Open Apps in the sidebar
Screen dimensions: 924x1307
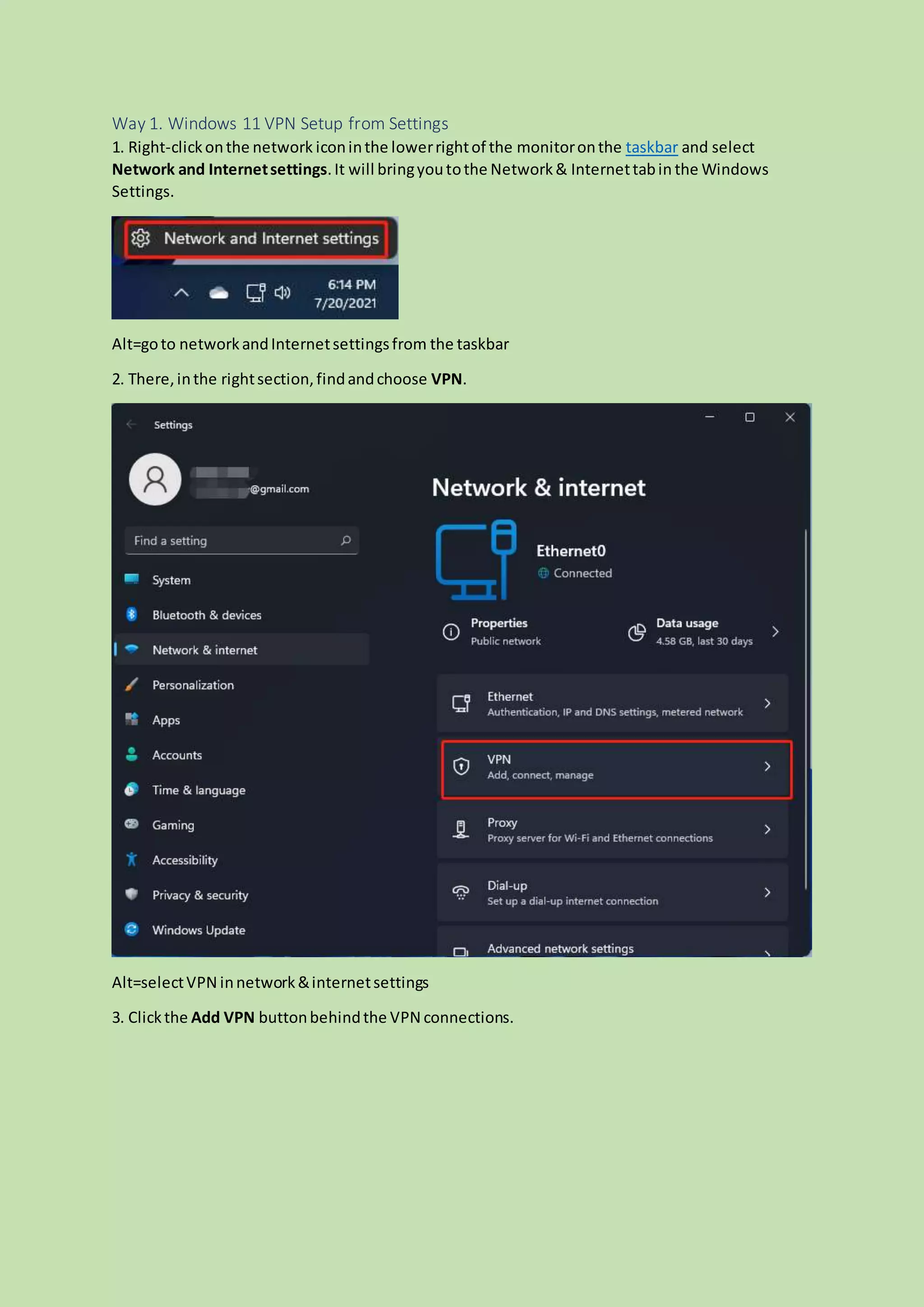242,719
